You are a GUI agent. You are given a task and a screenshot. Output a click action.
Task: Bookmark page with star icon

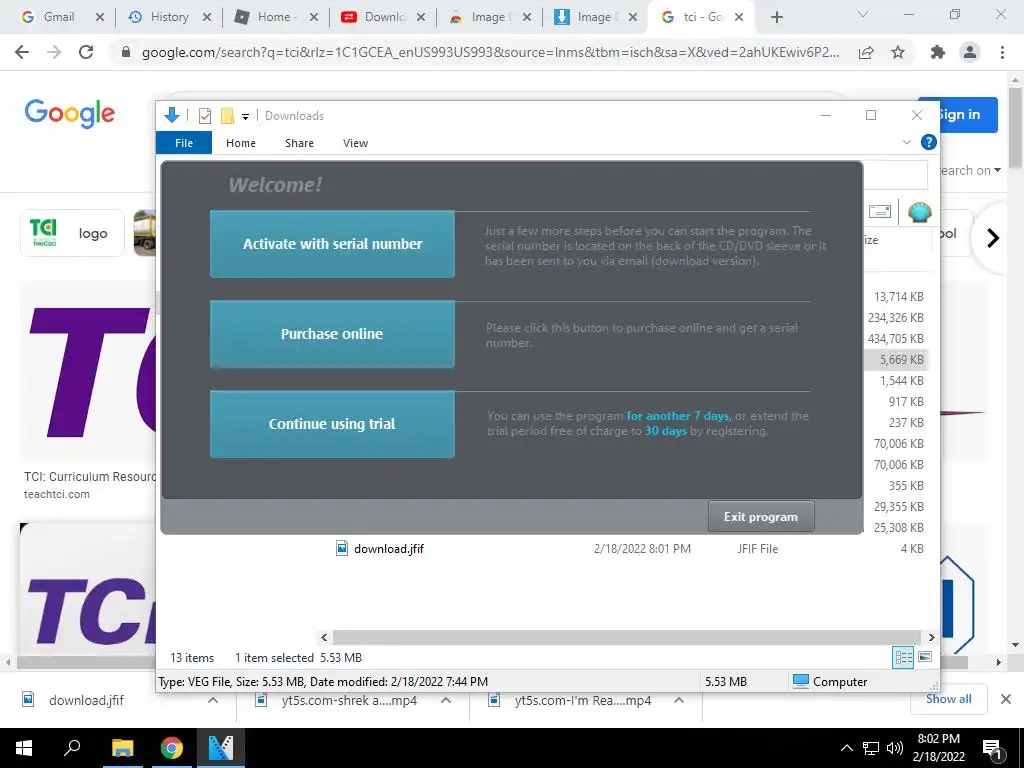click(898, 52)
